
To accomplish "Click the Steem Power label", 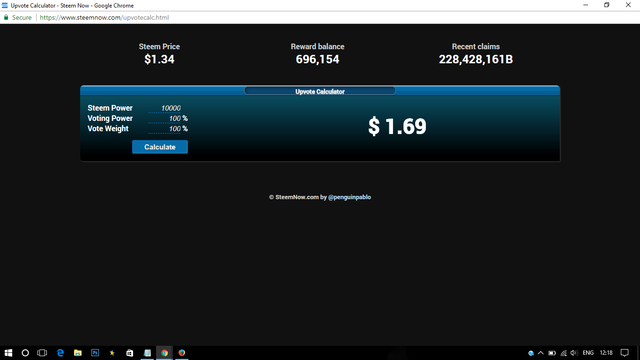I will [110, 108].
